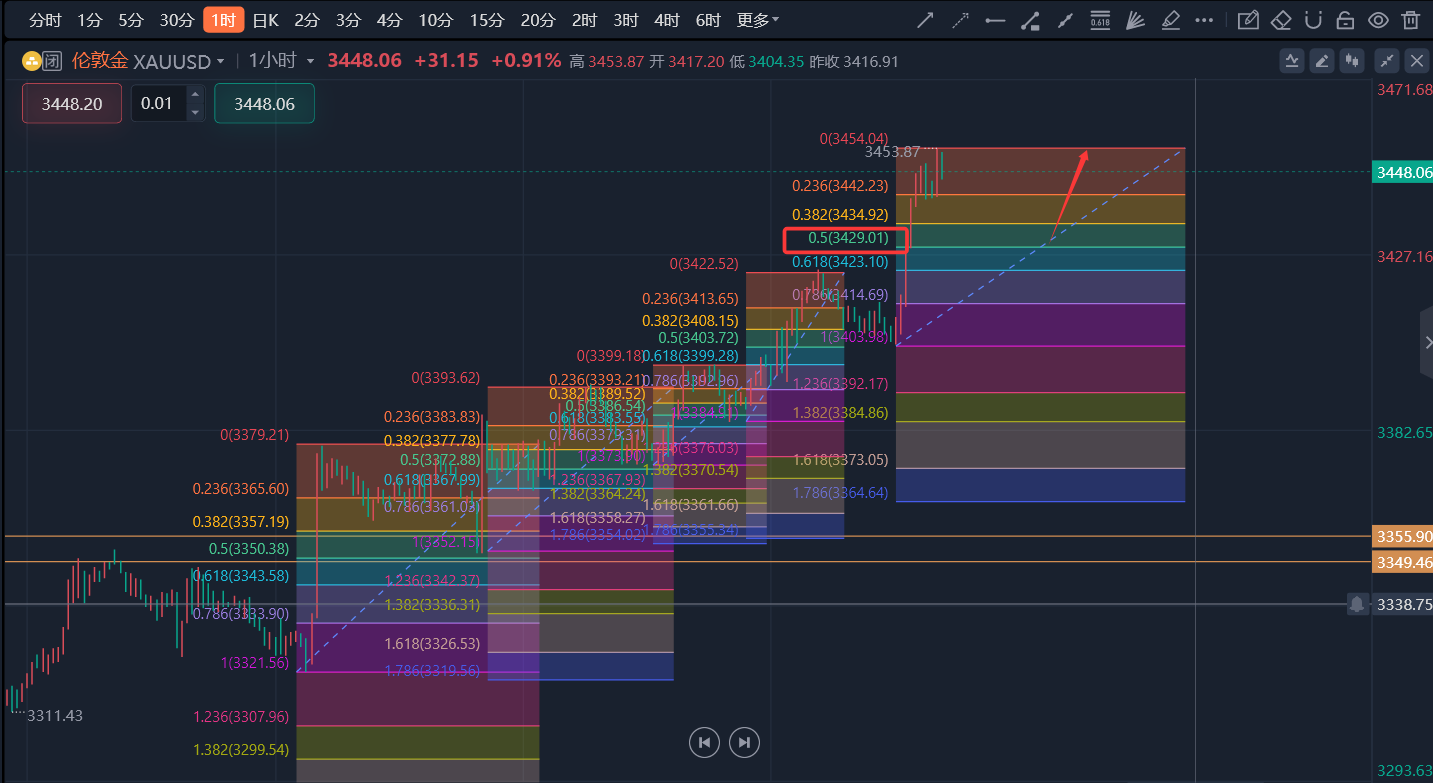Open the indicators line-chart icon
1433x783 pixels.
click(x=1292, y=61)
